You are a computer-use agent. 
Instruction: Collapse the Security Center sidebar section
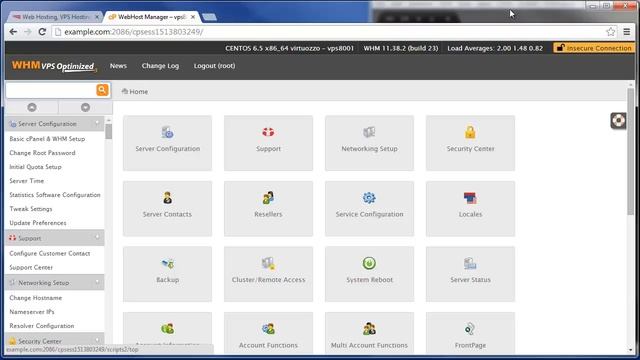coord(97,340)
